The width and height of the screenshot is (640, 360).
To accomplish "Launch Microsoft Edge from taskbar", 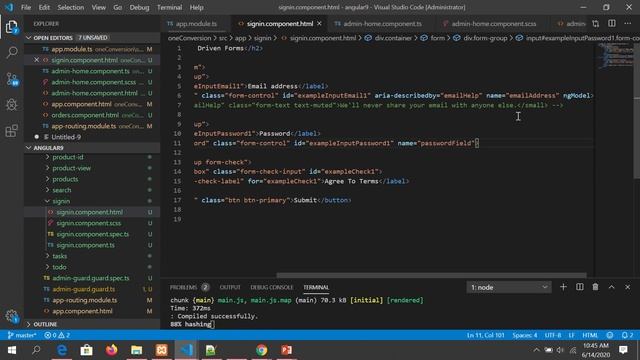I will pyautogui.click(x=61, y=350).
